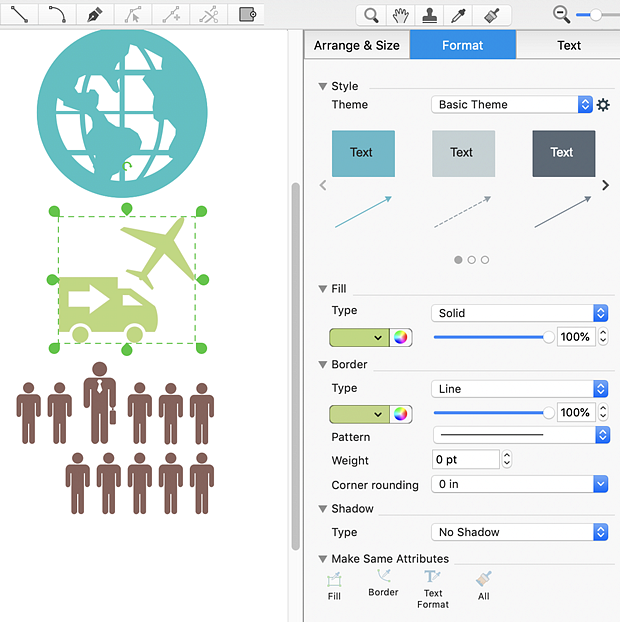
Task: Collapse the Shadow section
Action: 322,509
